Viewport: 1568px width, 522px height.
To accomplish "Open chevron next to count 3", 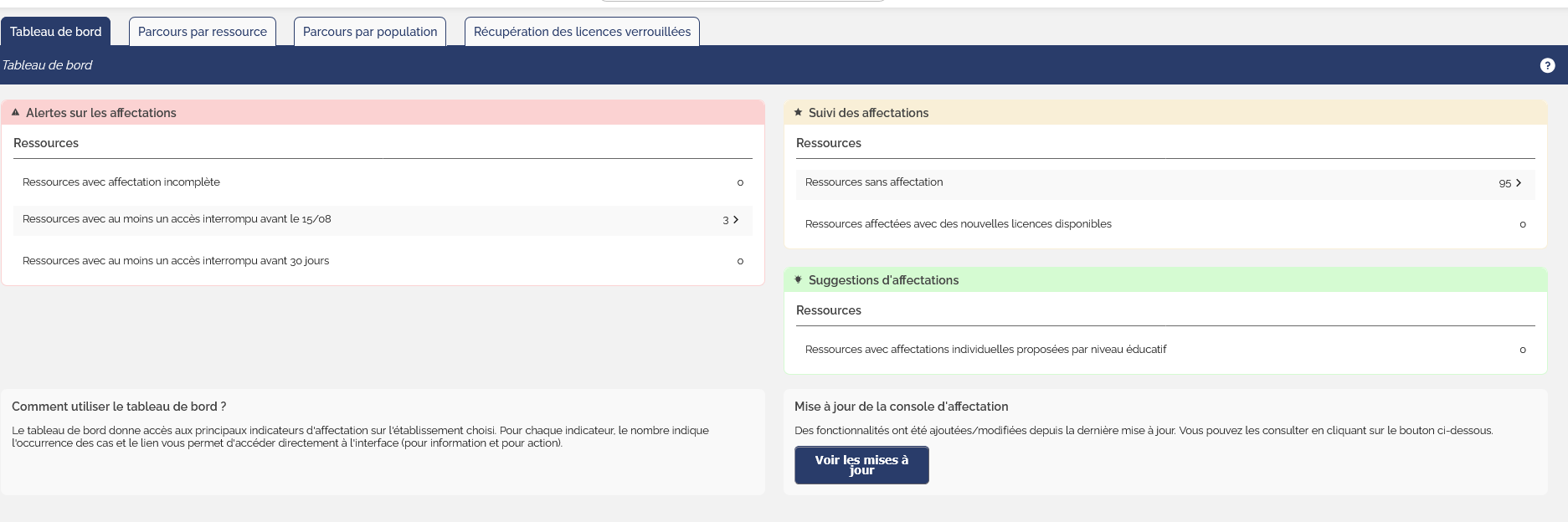I will 736,220.
